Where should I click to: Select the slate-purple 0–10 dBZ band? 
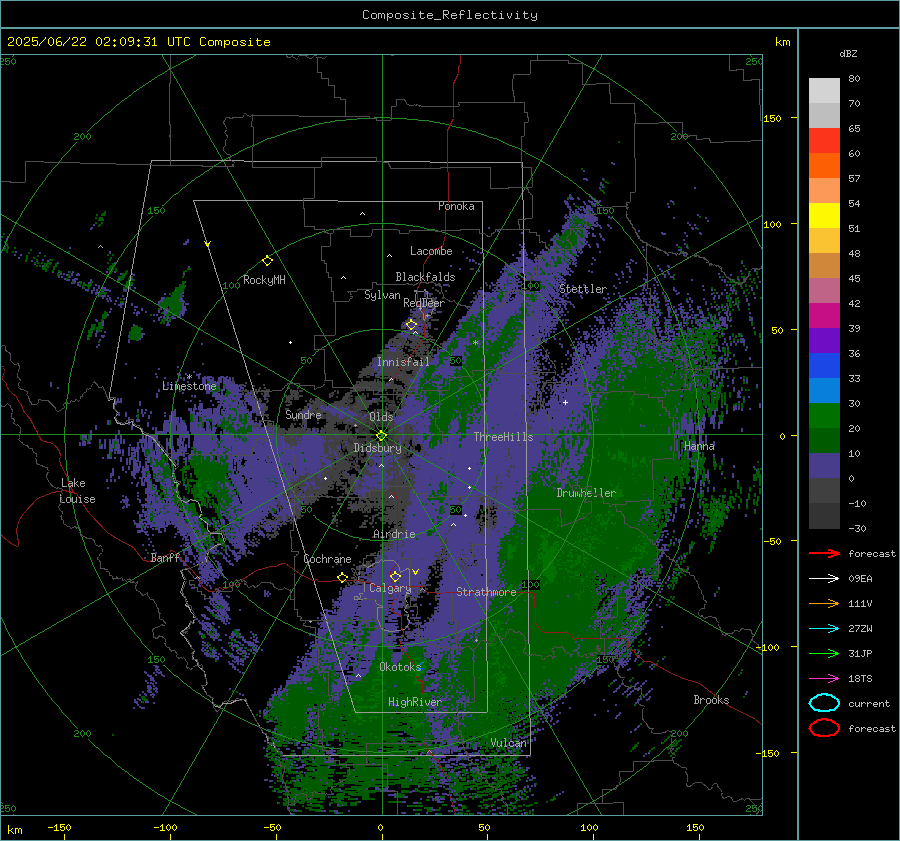[824, 466]
